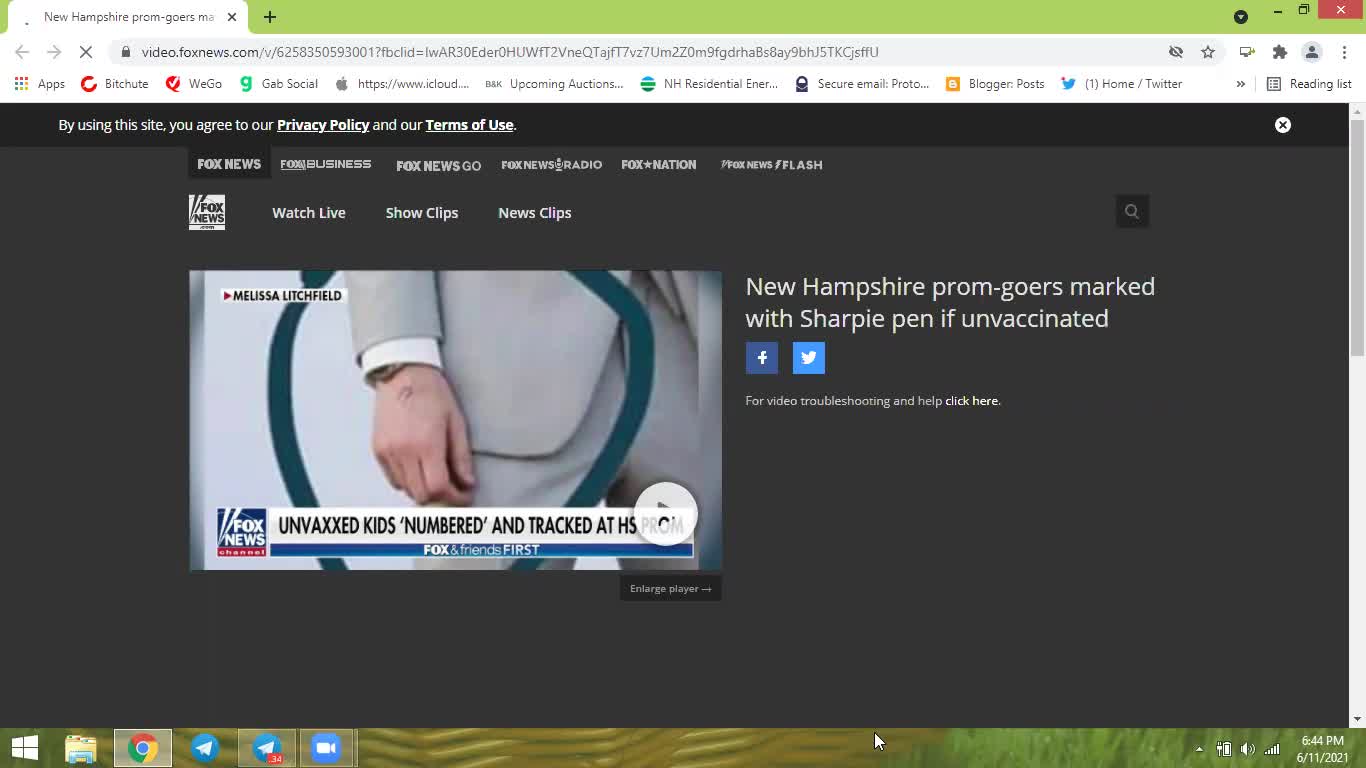
Task: Expand the hidden bookmarks chevron
Action: pos(1241,84)
